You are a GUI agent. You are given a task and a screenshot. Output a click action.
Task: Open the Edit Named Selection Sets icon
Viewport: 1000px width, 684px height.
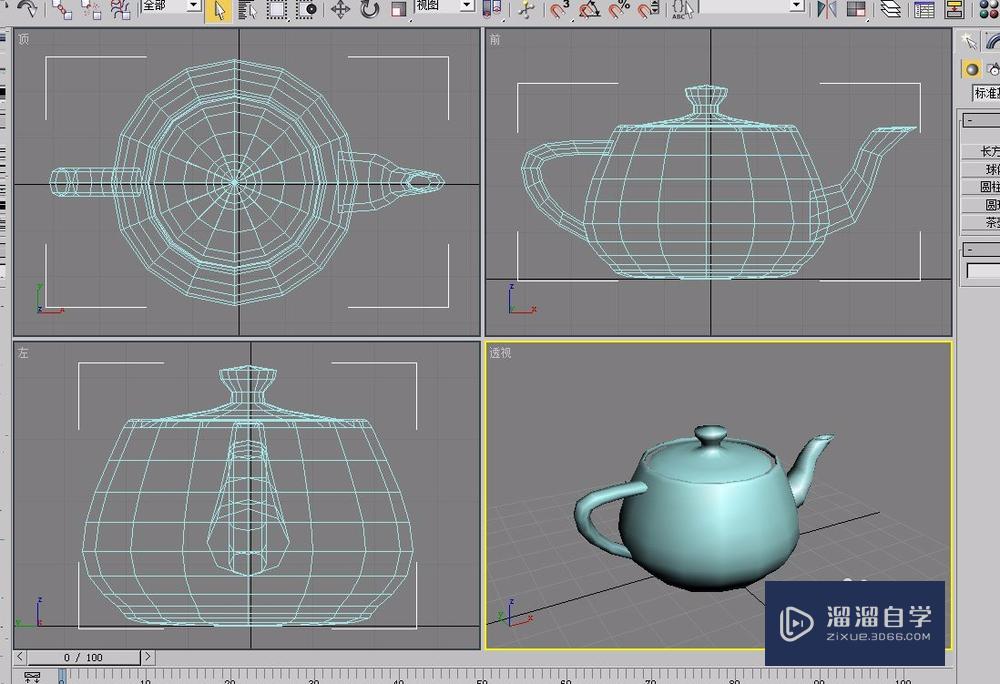(682, 9)
